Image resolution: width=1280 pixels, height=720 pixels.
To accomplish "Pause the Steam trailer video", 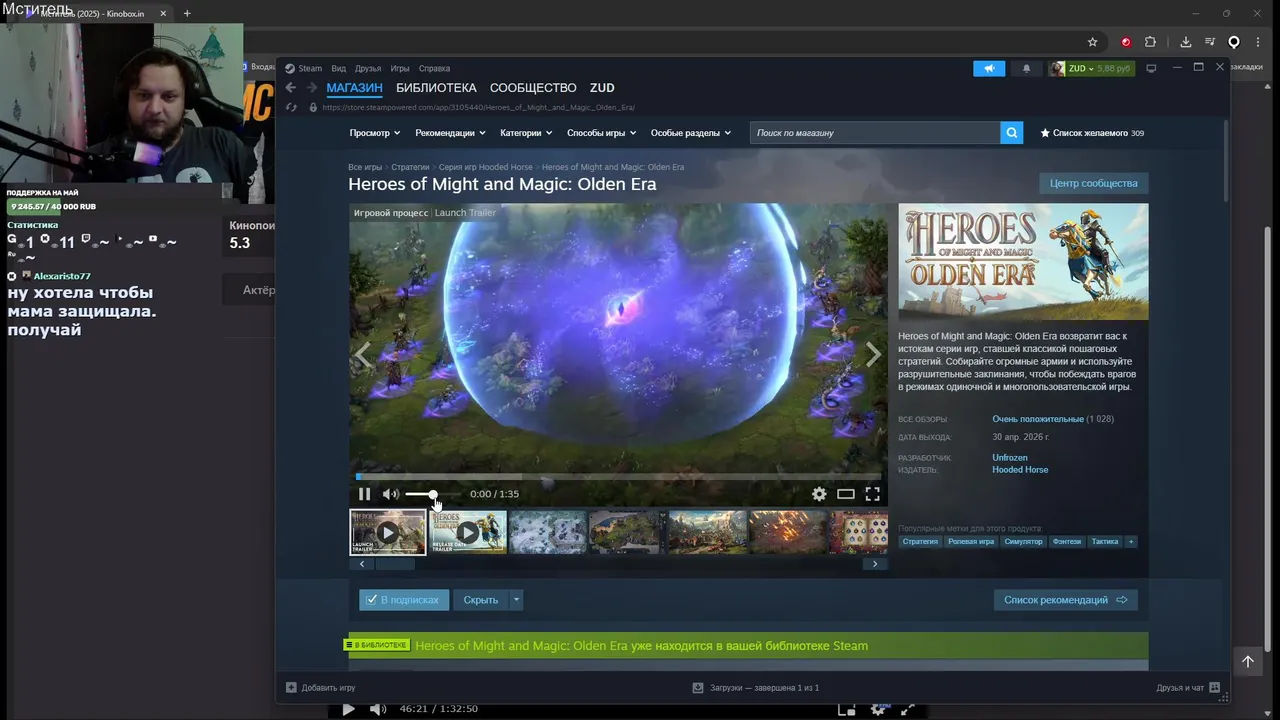I will (365, 494).
